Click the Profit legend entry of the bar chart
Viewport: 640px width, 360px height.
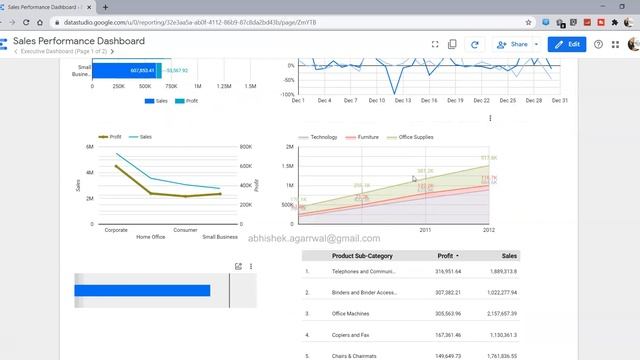[x=187, y=101]
